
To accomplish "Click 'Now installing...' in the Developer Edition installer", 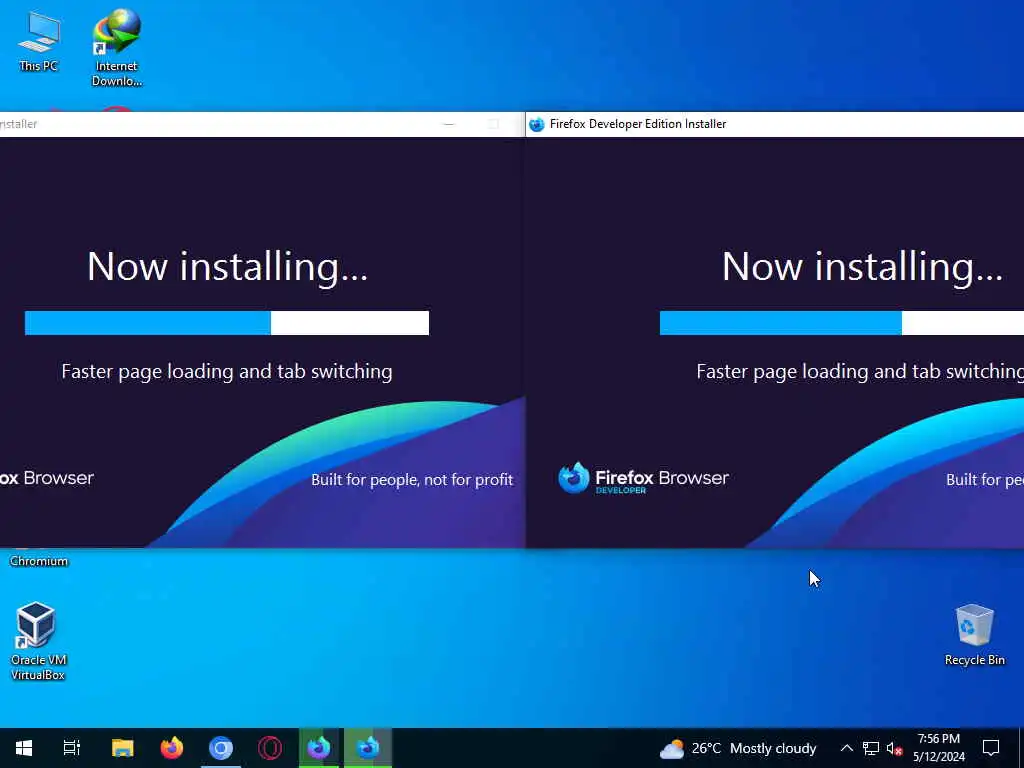I will (862, 267).
